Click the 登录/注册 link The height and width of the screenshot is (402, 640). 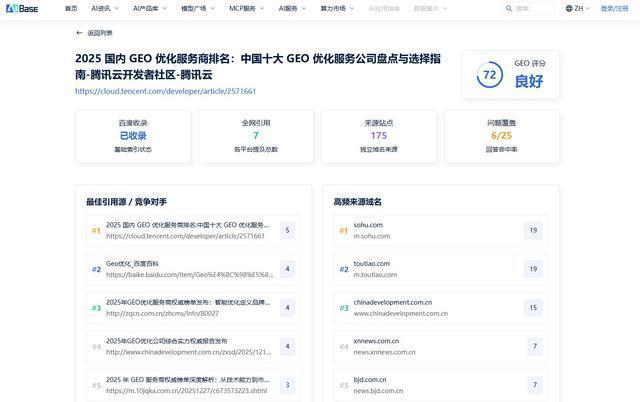click(615, 8)
